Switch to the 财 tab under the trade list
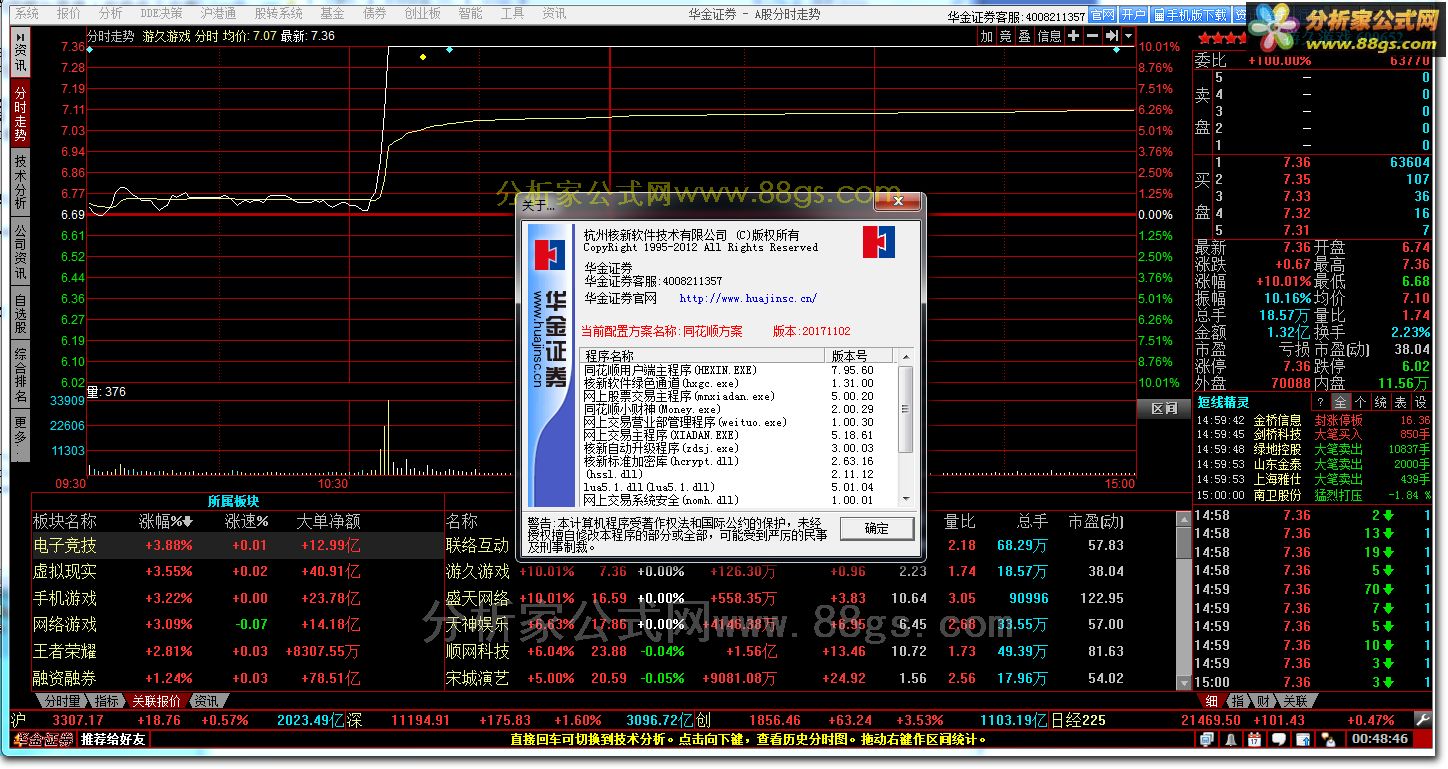This screenshot has height=769, width=1448. [1265, 701]
